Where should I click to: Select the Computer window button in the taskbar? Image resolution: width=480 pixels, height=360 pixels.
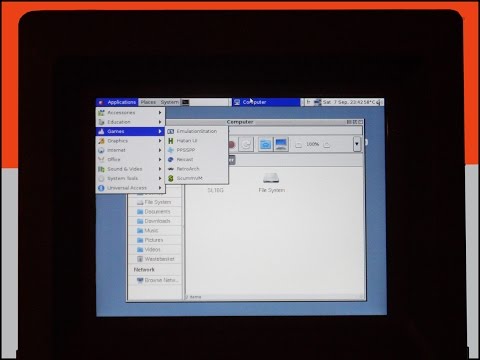[266, 102]
